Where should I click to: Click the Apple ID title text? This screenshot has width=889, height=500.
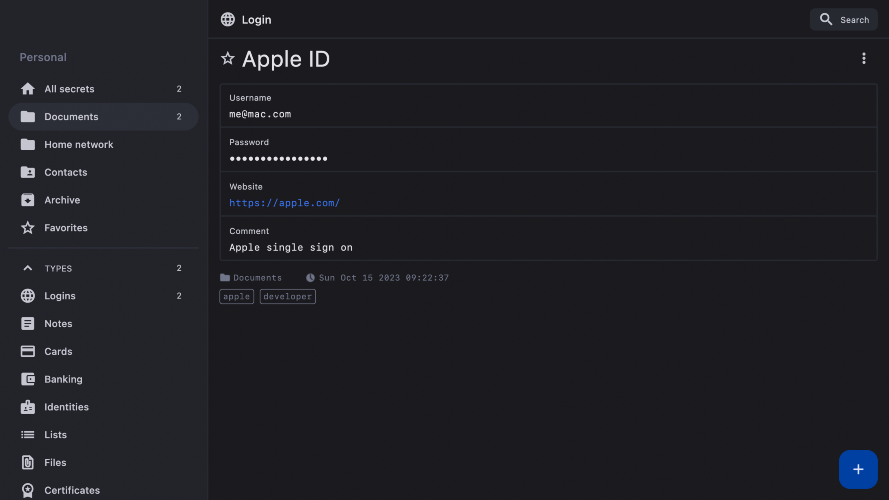[x=286, y=59]
